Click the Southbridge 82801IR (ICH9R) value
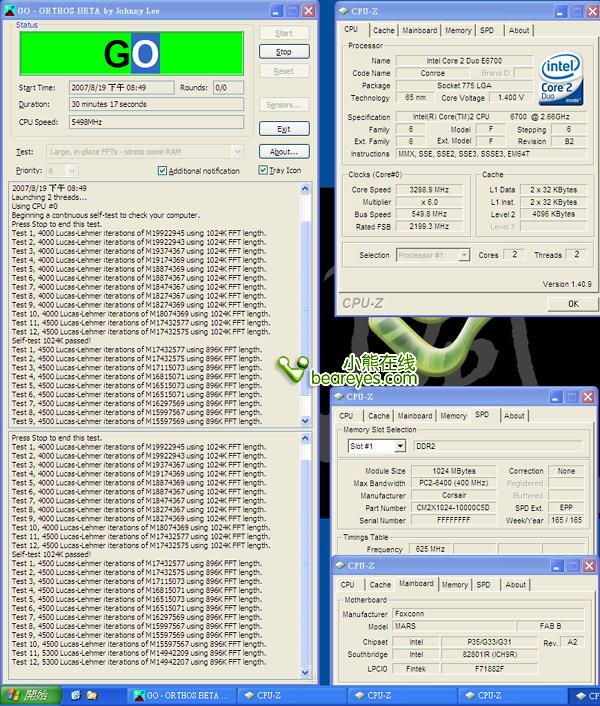 coord(490,655)
